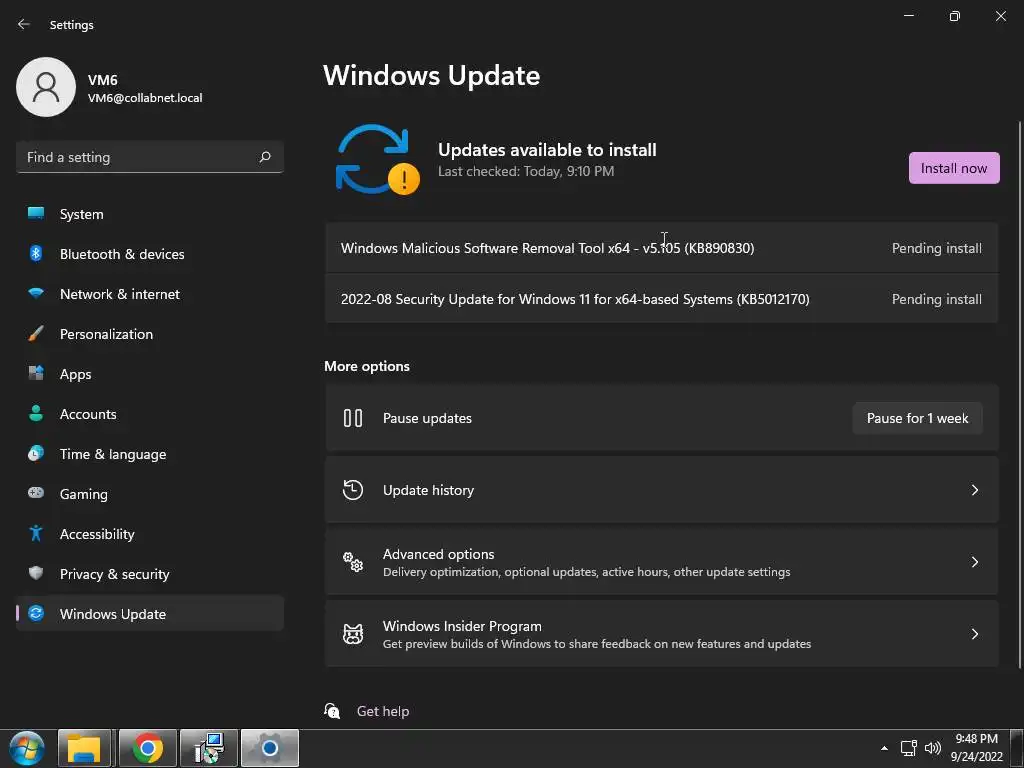The width and height of the screenshot is (1024, 768).
Task: Click the Time & language clock icon
Action: [36, 453]
